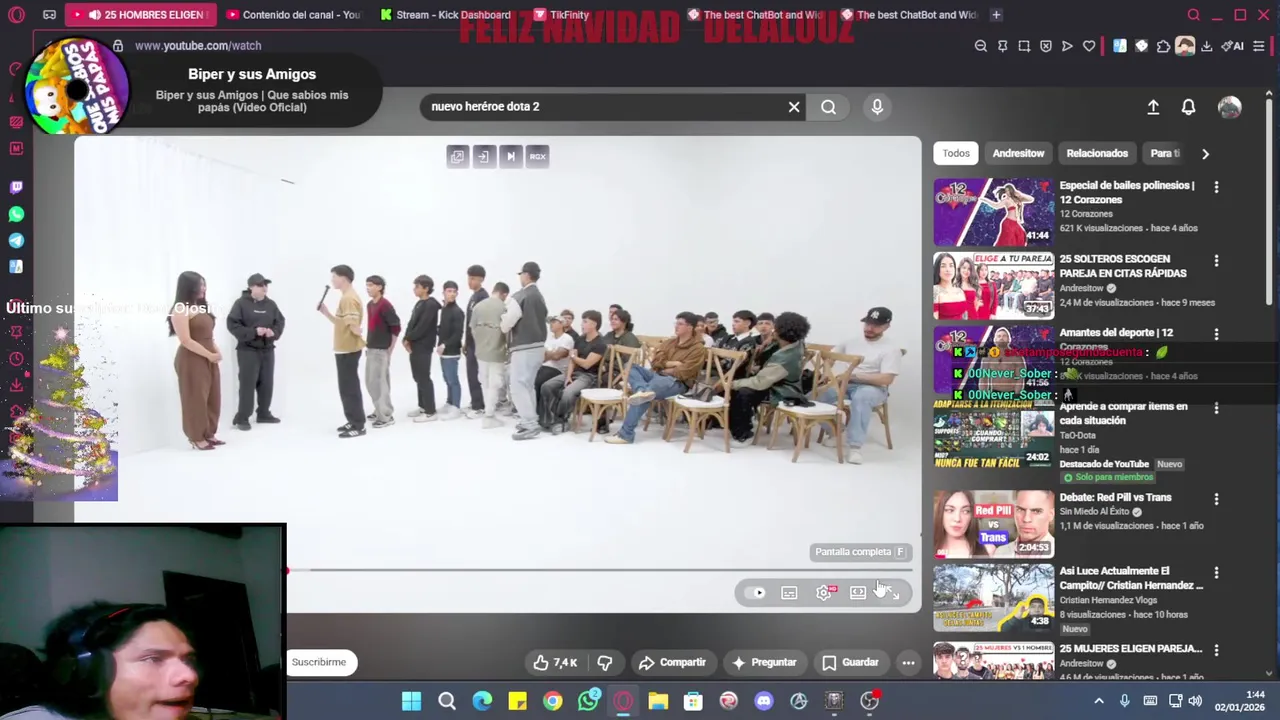The width and height of the screenshot is (1280, 720).
Task: Enter fullscreen with player button
Action: [x=891, y=593]
